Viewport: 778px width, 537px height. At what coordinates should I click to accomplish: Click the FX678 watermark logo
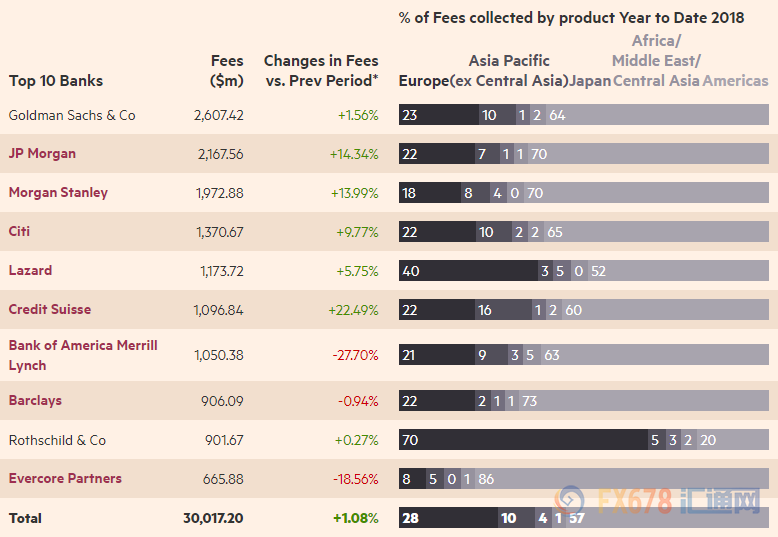(x=657, y=501)
